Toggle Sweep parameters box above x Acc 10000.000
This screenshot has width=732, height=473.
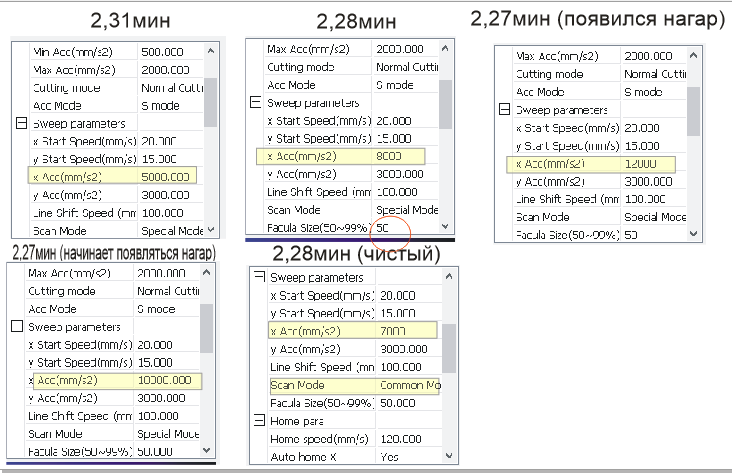pyautogui.click(x=17, y=326)
